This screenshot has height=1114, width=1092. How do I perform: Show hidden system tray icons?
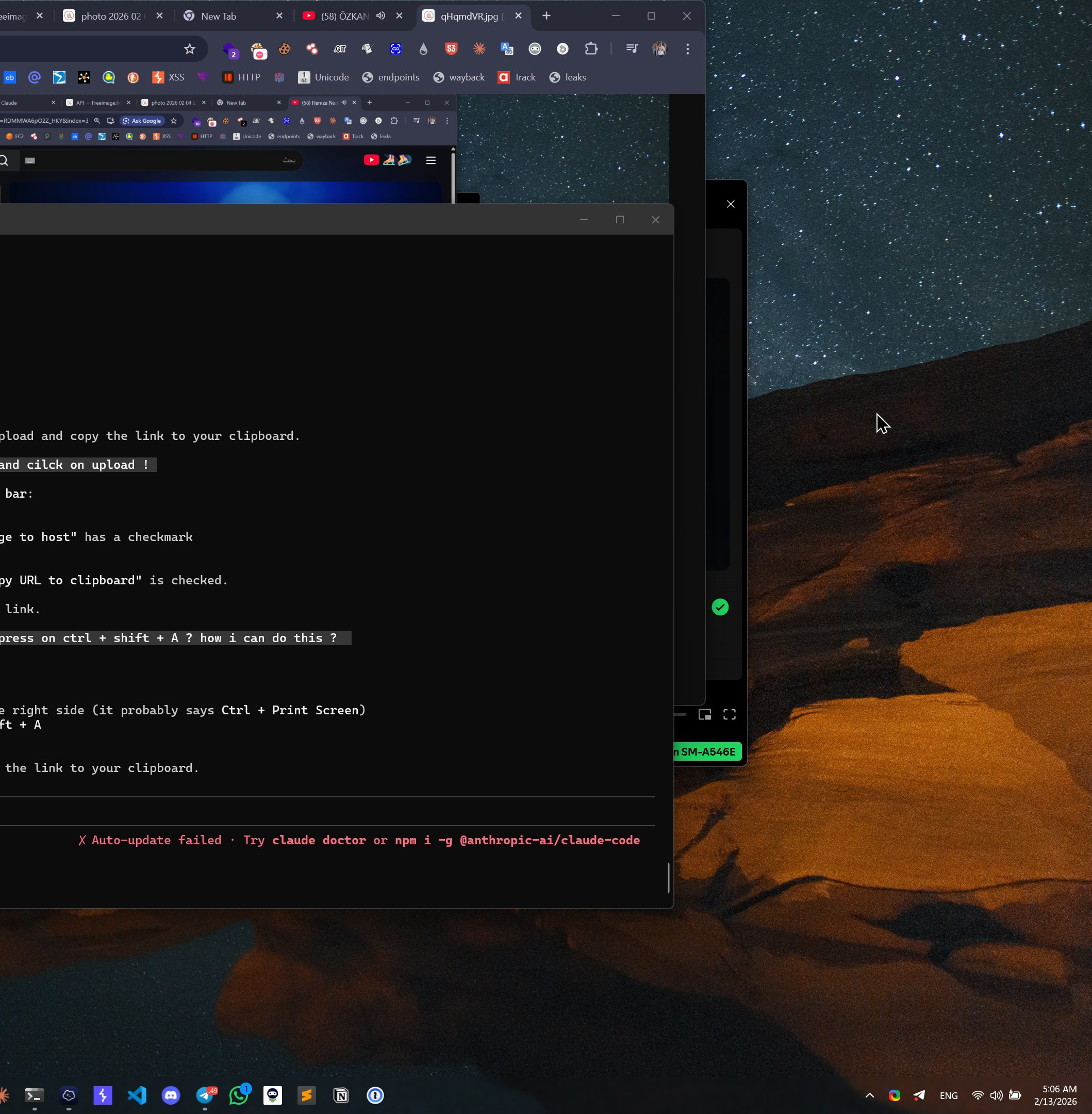(869, 1095)
